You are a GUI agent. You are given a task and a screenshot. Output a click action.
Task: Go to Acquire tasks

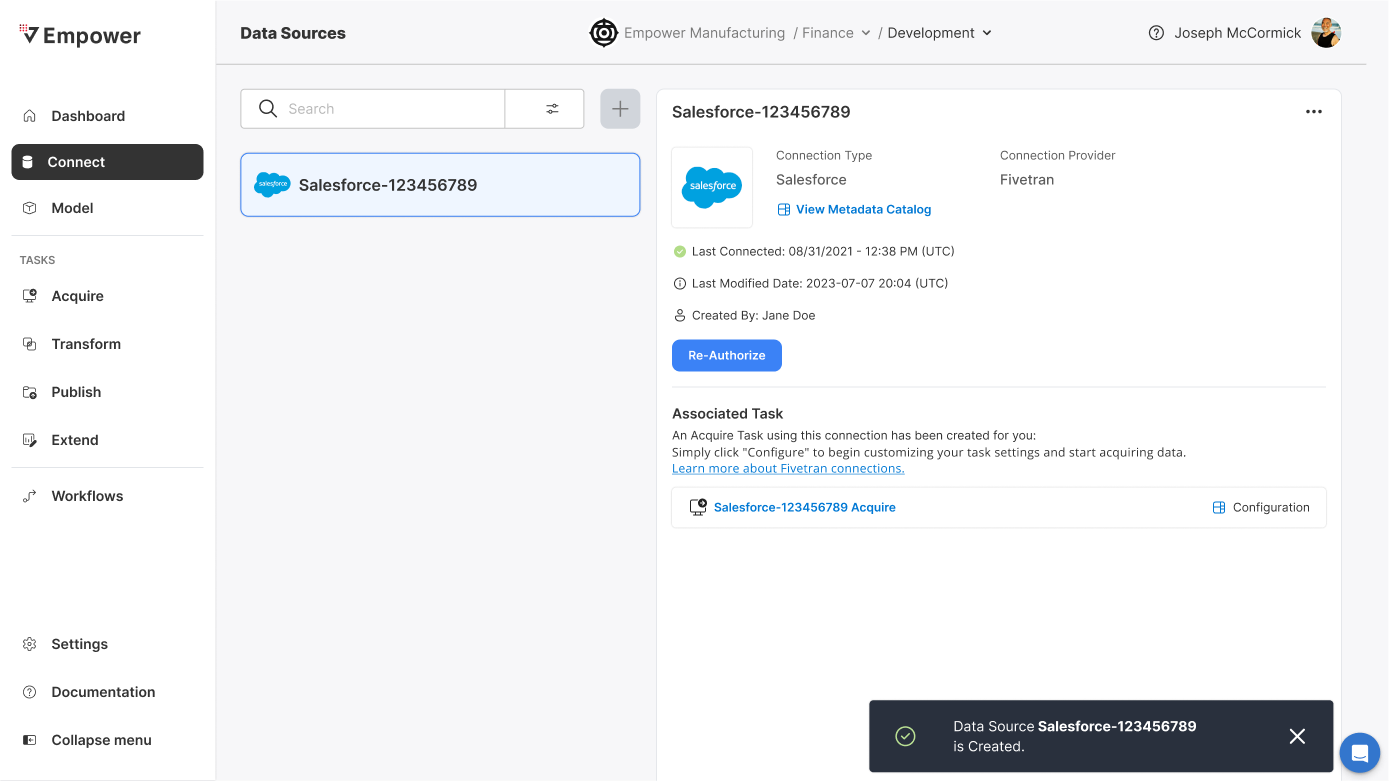pyautogui.click(x=77, y=296)
